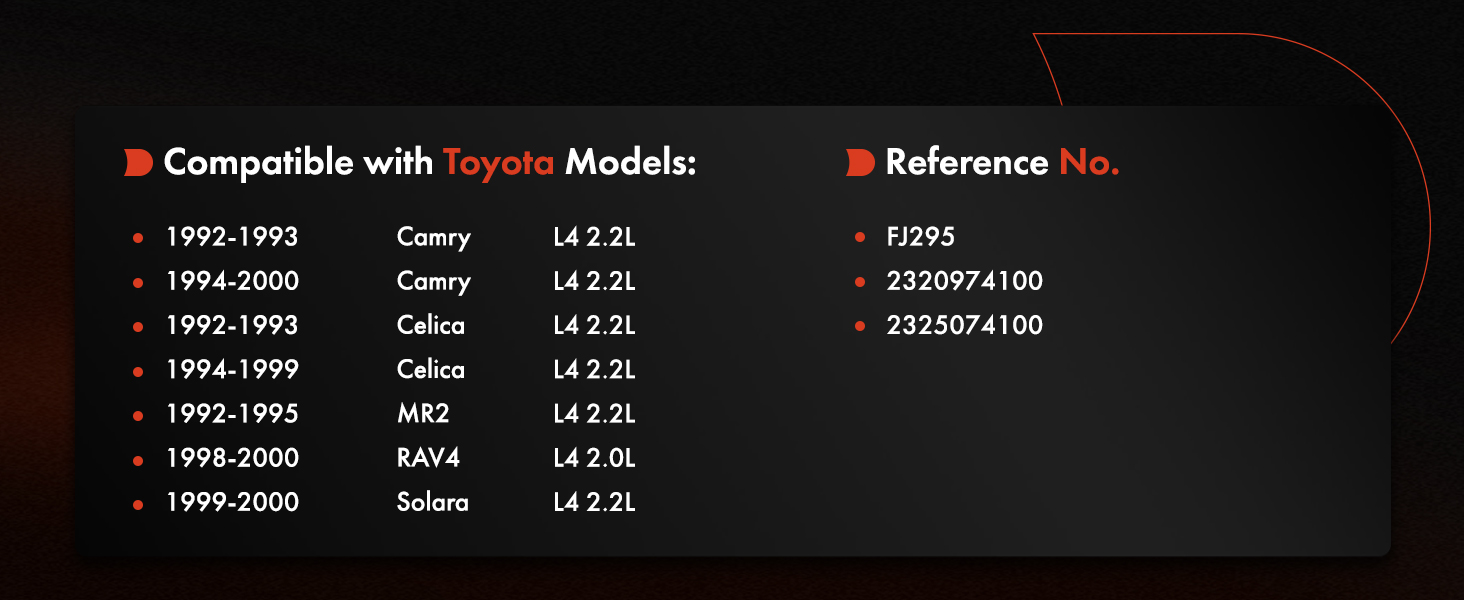This screenshot has width=1464, height=600.
Task: Click the 1994-2000 Camry year range
Action: 232,281
